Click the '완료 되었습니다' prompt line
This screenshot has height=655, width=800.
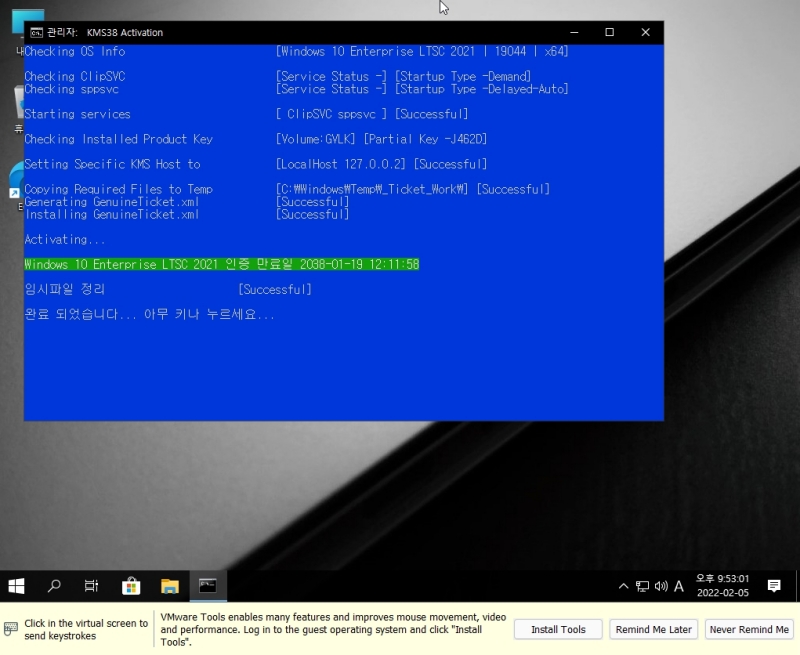(x=149, y=314)
